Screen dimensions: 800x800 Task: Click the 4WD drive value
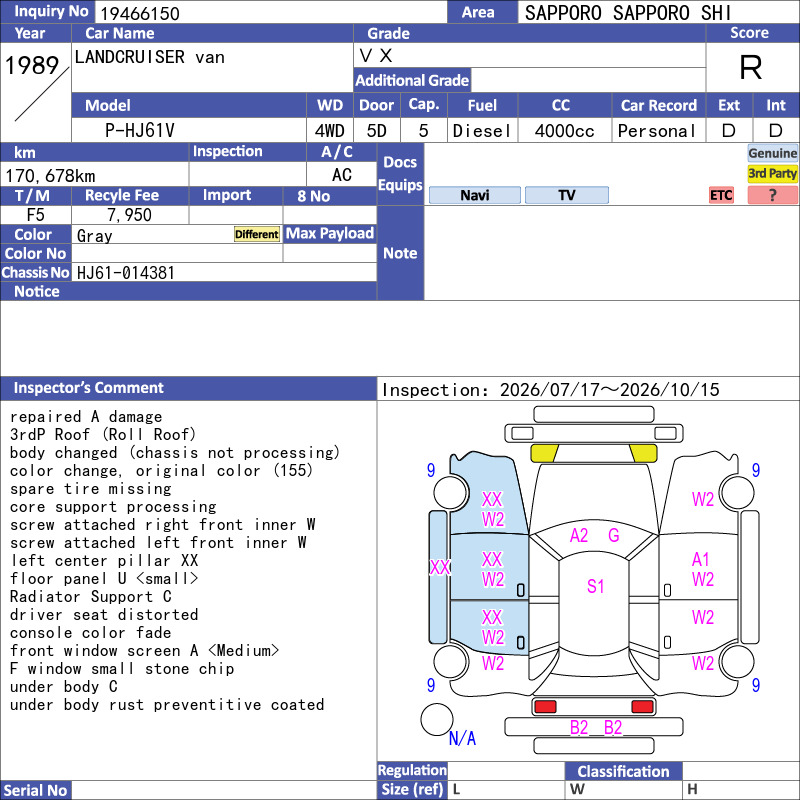coord(330,131)
